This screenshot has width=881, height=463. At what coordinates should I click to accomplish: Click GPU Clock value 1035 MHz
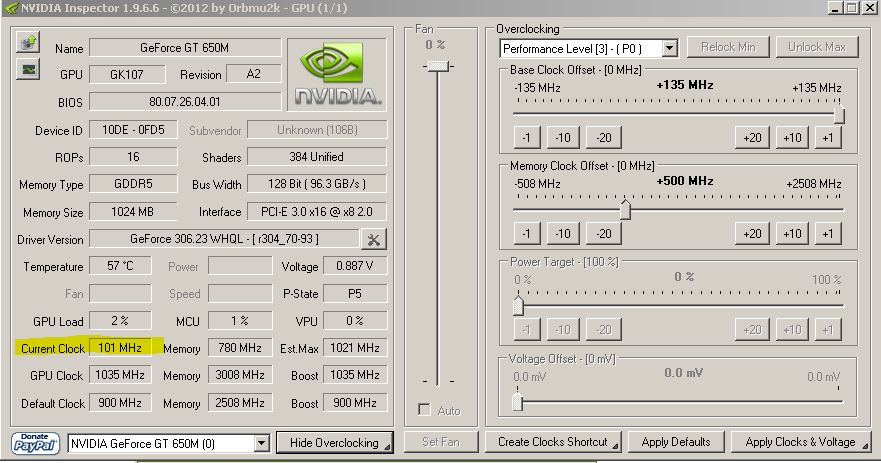(120, 375)
